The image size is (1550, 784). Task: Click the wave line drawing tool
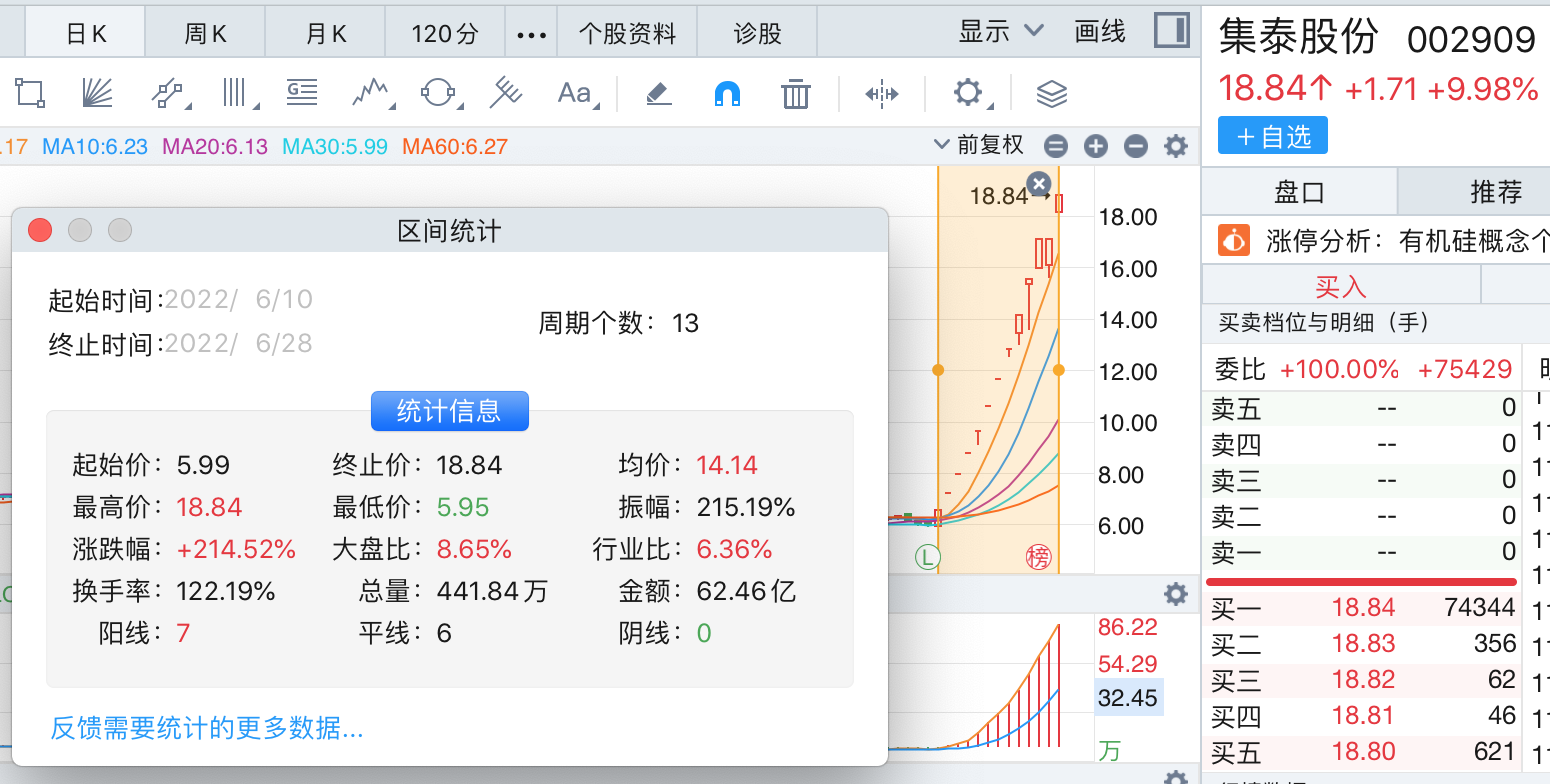pyautogui.click(x=370, y=93)
